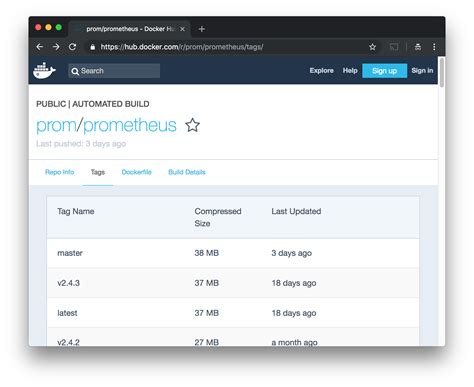Select the prom/prometheus browser tab
This screenshot has height=387, width=474.
129,29
